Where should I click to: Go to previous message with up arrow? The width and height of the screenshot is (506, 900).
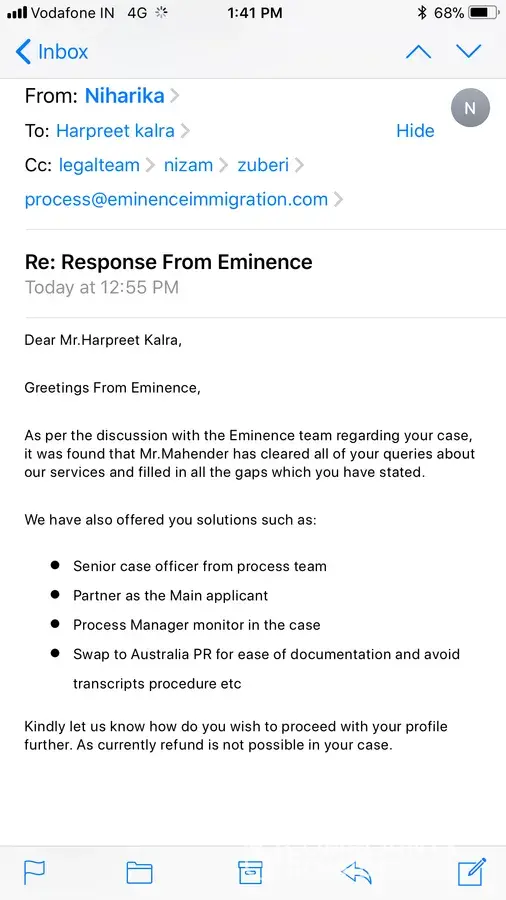click(418, 52)
